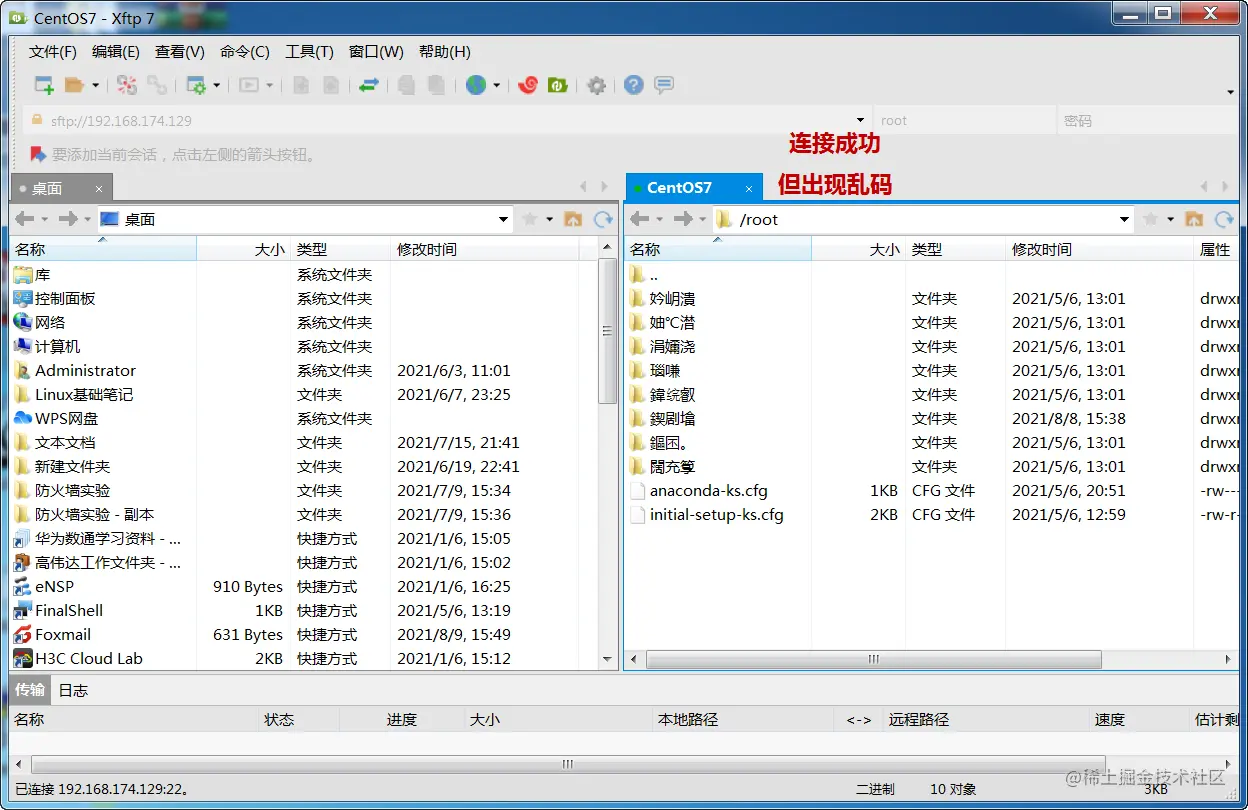Image resolution: width=1248 pixels, height=810 pixels.
Task: Sort the remote list by 属性 column
Action: coord(1216,250)
